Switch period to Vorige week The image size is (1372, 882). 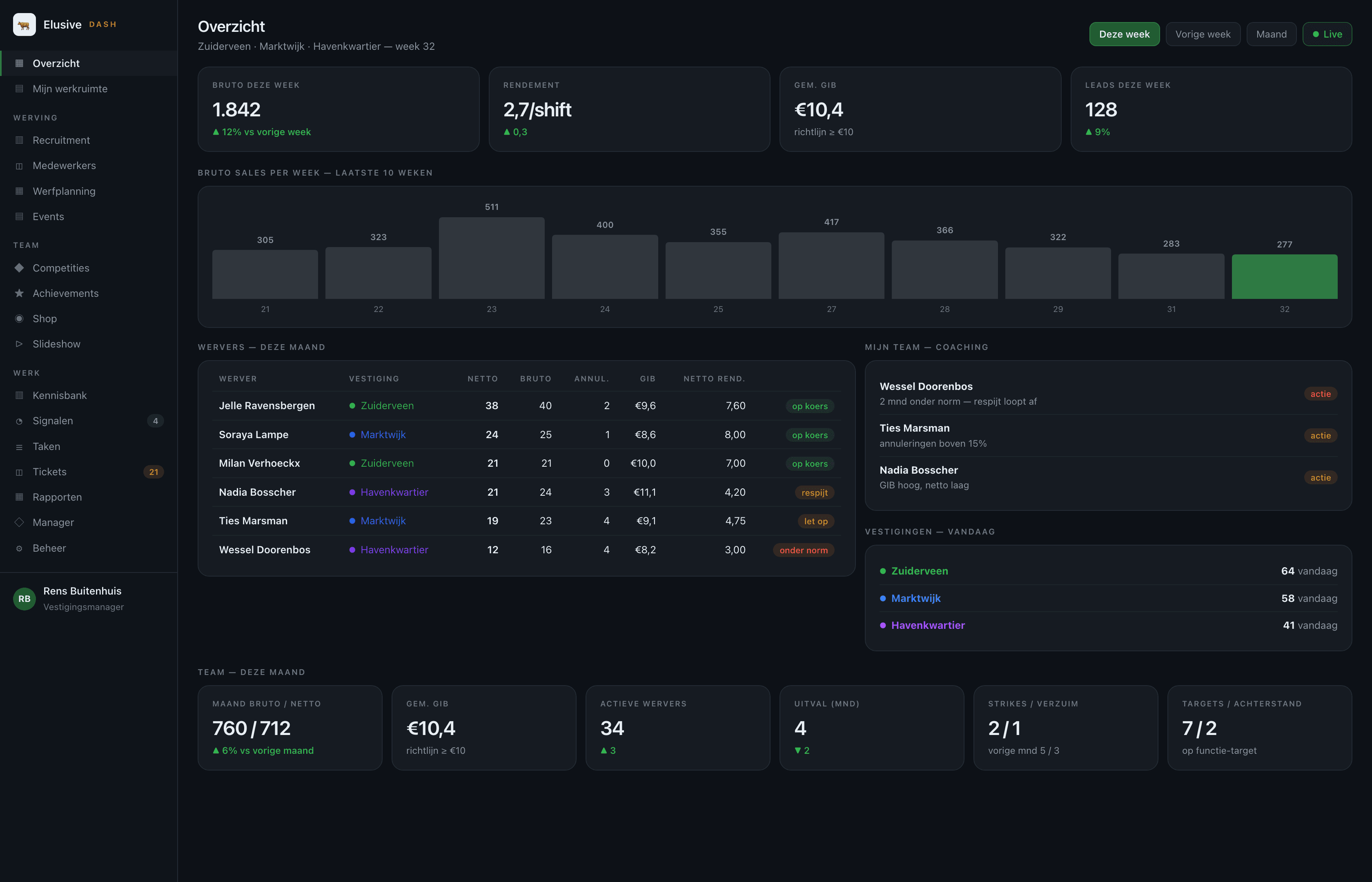click(1203, 34)
